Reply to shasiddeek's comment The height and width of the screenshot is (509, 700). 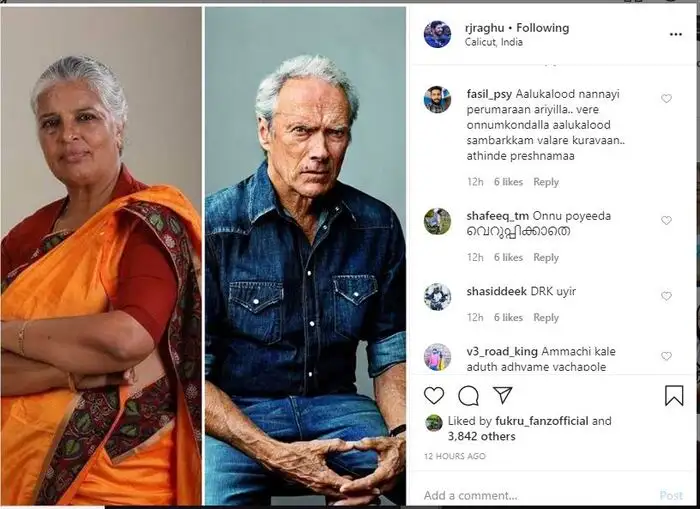pos(546,317)
